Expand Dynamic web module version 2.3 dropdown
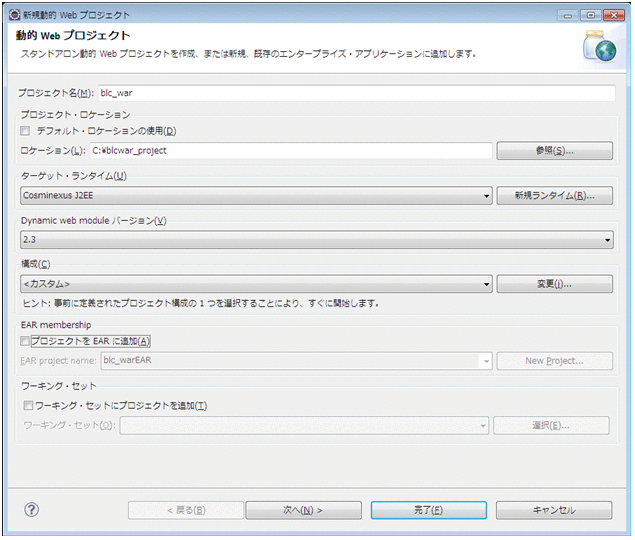635x540 pixels. [x=317, y=240]
